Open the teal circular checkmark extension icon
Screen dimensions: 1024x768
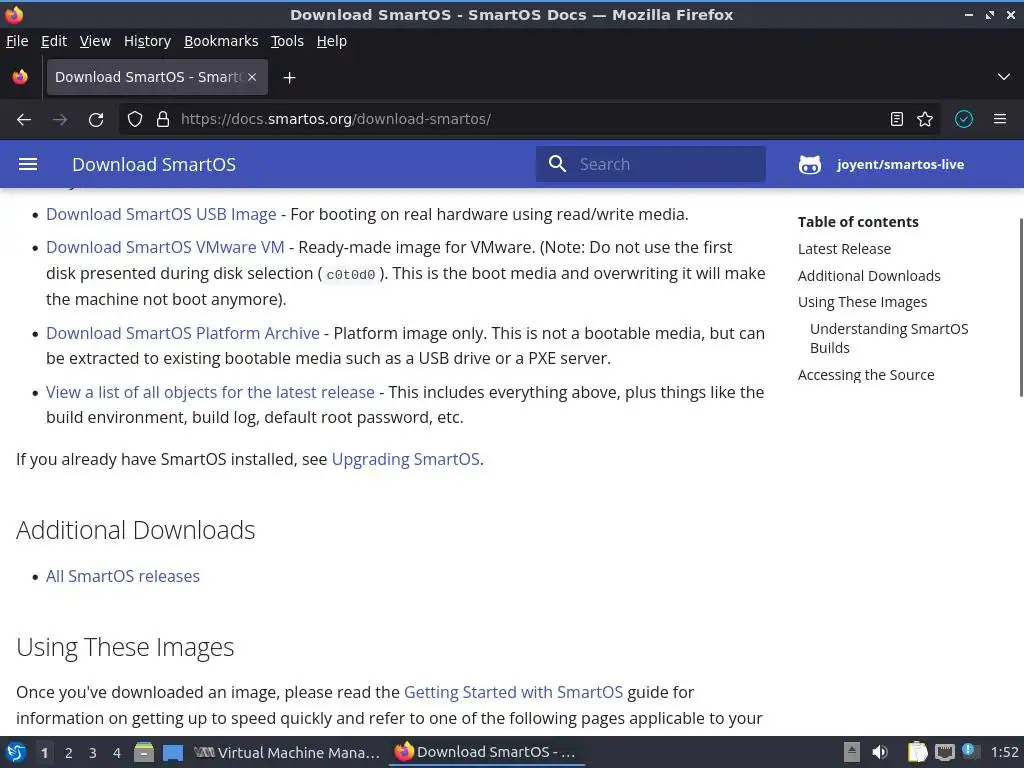click(x=964, y=119)
